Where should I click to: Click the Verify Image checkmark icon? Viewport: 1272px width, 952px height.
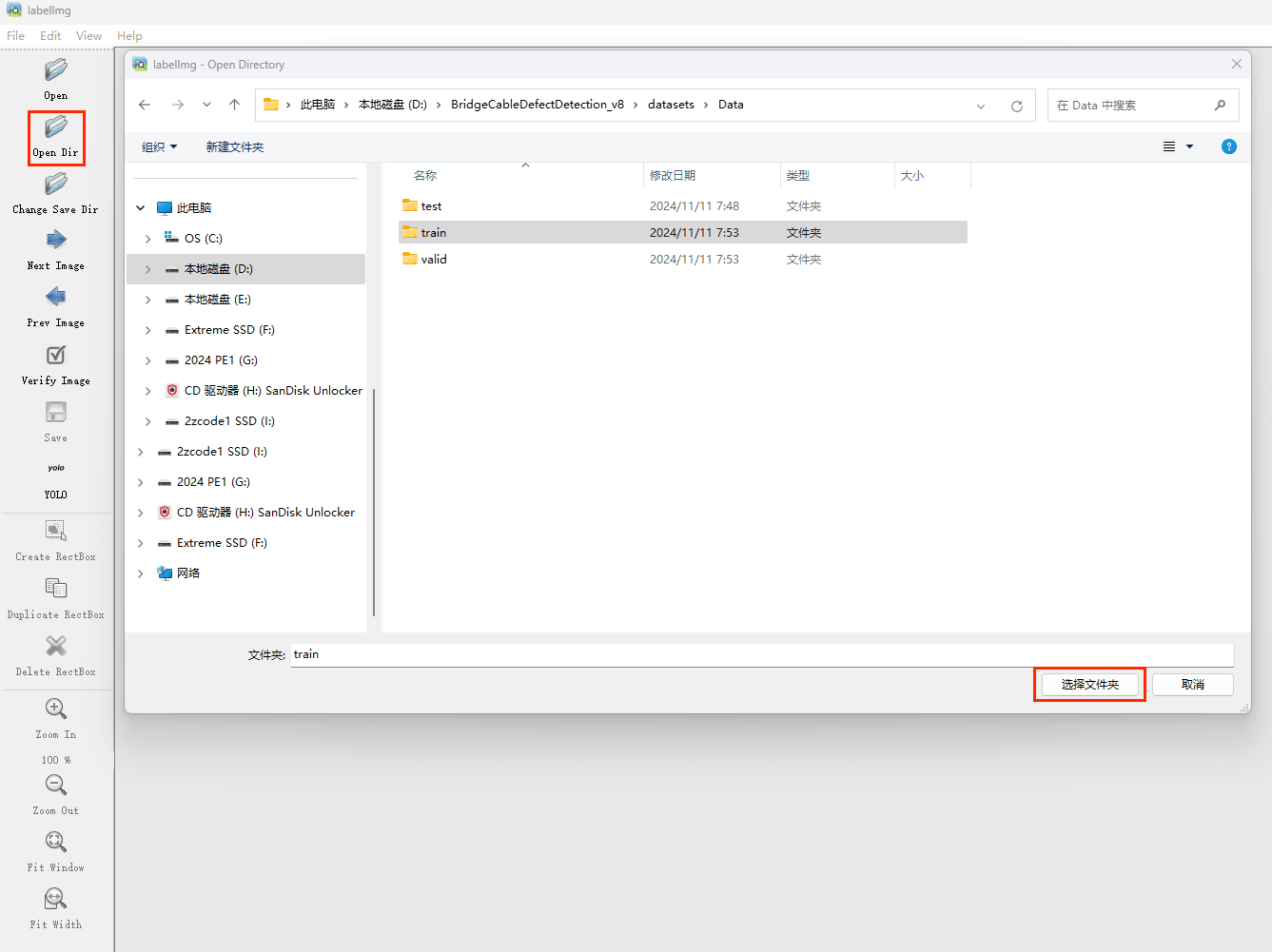click(56, 355)
